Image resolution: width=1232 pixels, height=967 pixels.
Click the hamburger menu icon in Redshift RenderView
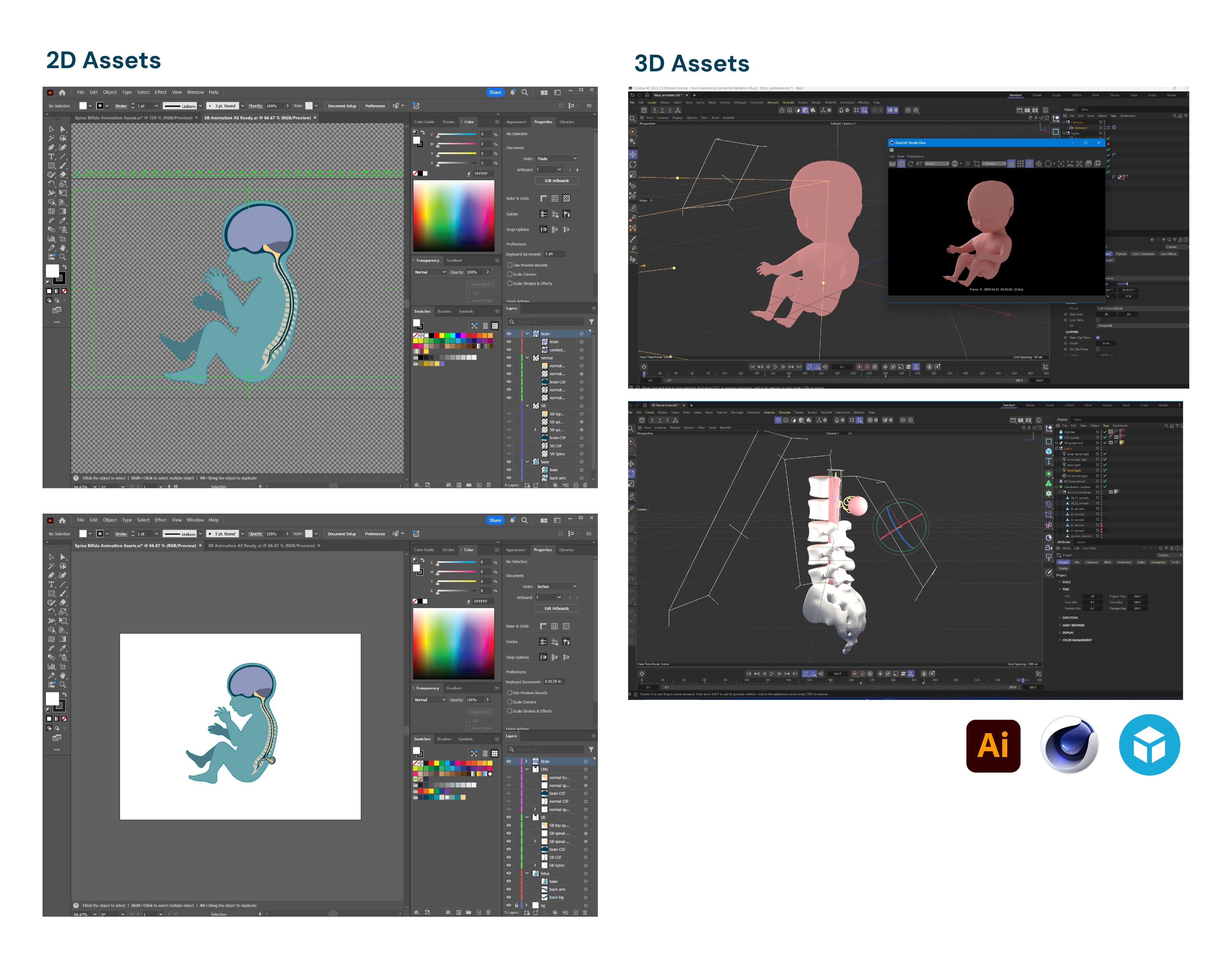[x=892, y=150]
